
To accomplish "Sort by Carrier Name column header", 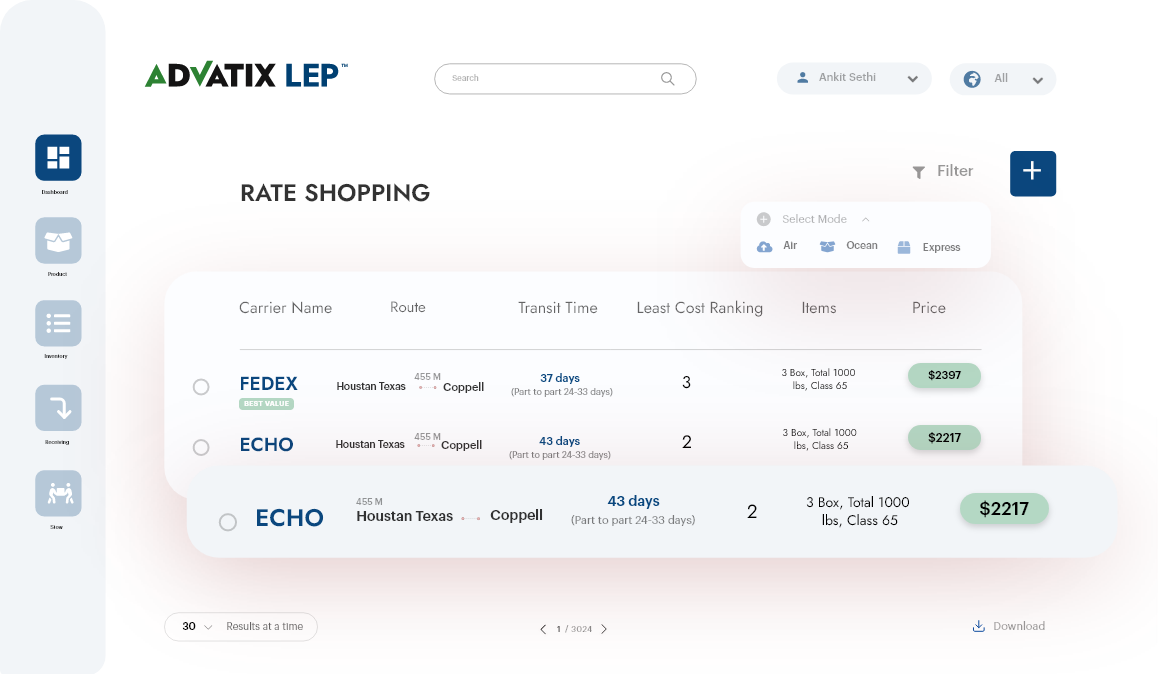I will (x=285, y=308).
